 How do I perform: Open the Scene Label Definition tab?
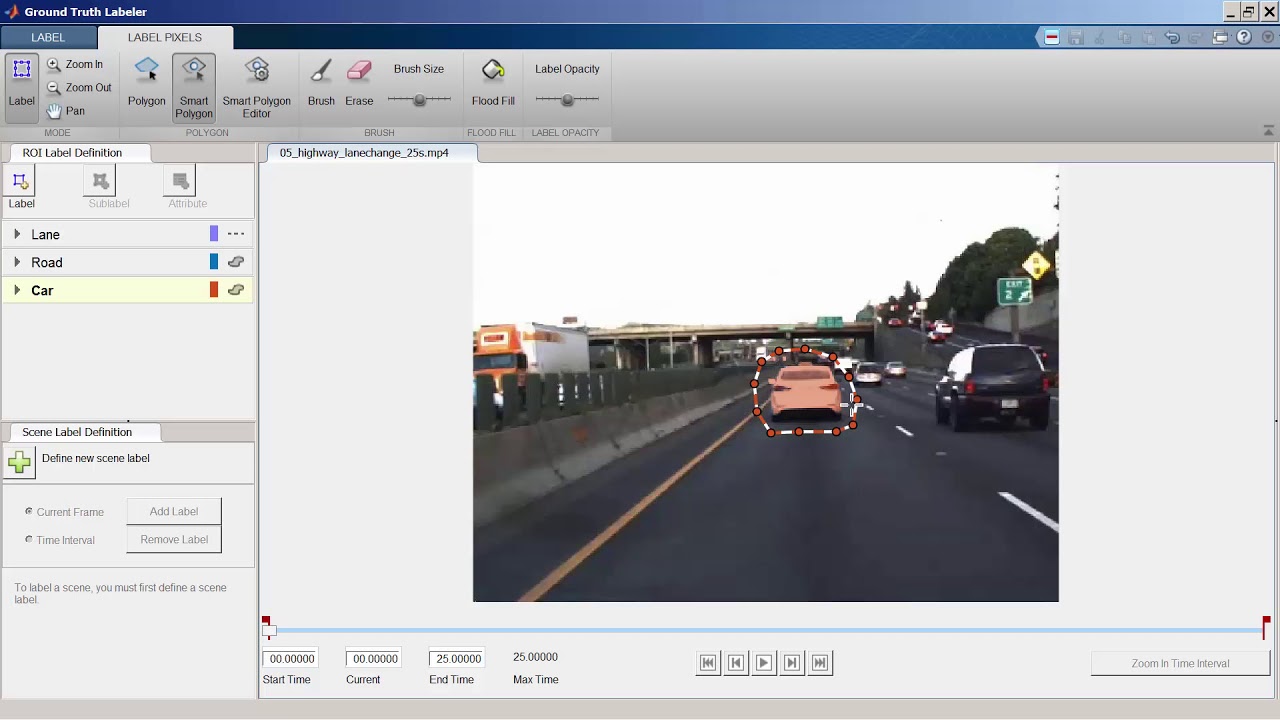(77, 432)
